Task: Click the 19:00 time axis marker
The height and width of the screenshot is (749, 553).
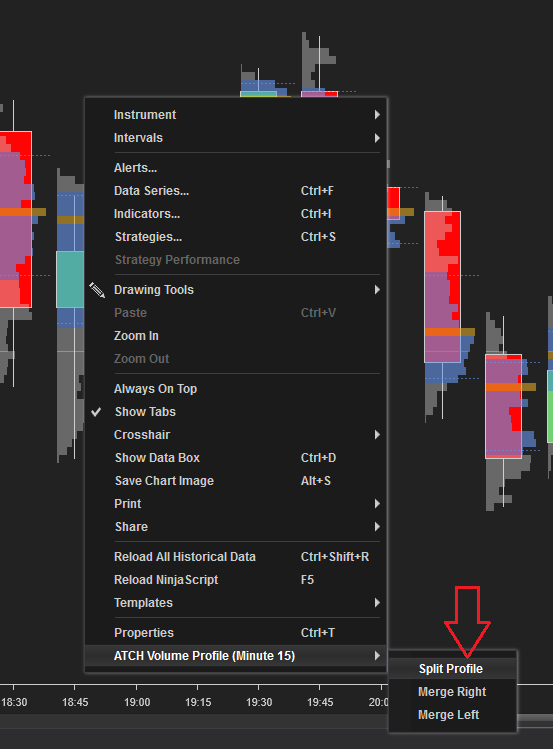Action: coord(137,702)
